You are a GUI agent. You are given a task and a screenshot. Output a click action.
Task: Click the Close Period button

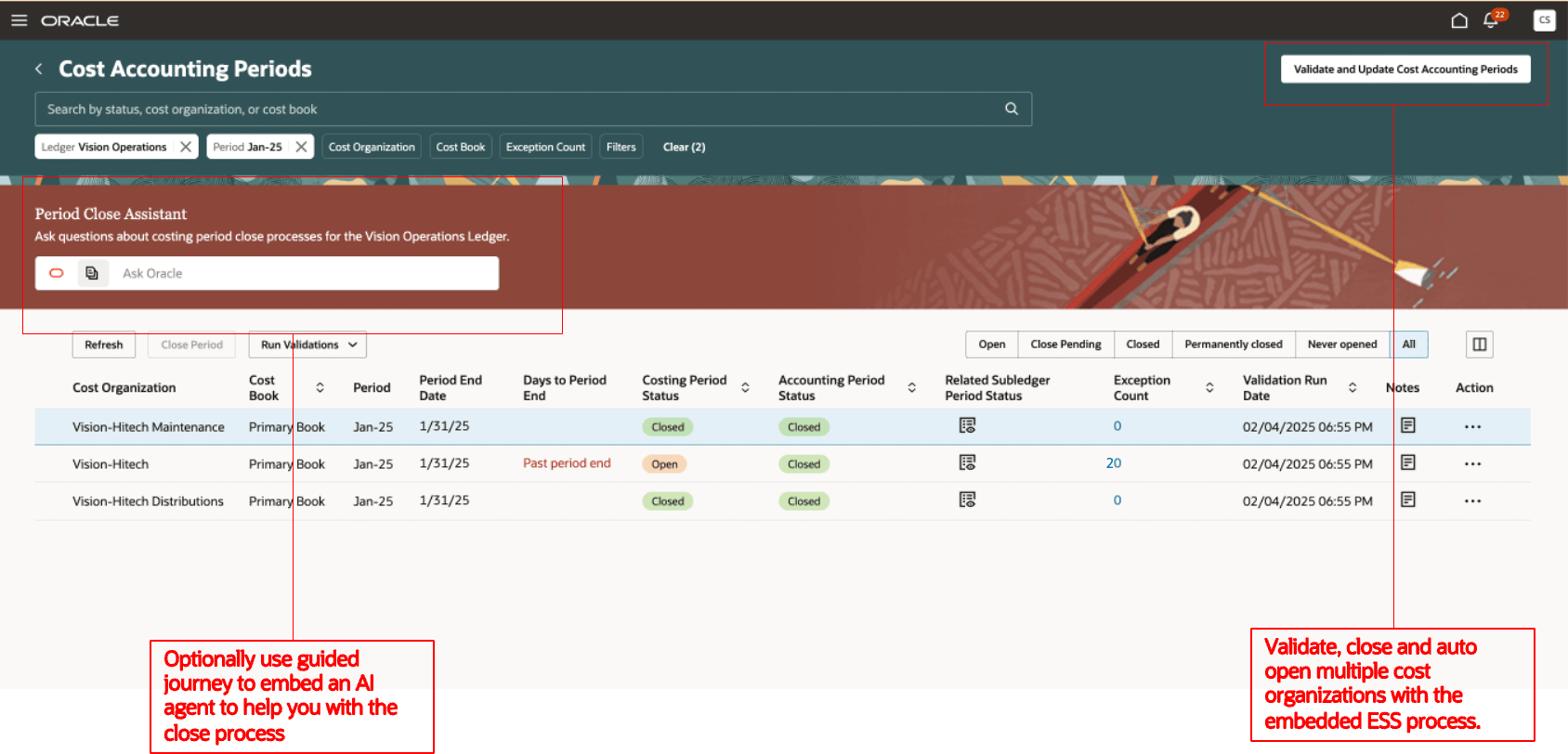click(x=192, y=344)
